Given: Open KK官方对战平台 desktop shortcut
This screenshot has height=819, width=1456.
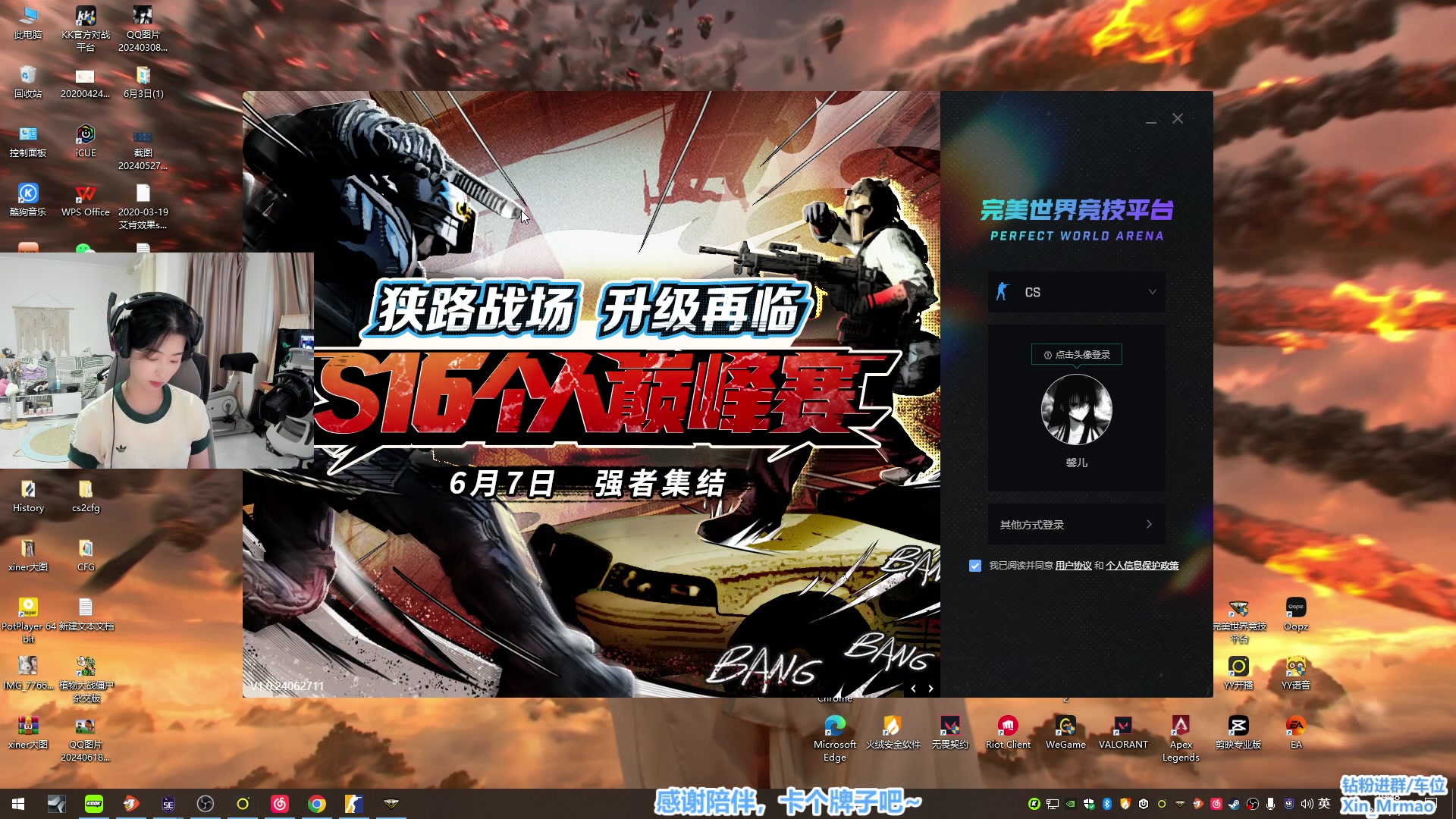Looking at the screenshot, I should click(x=86, y=29).
